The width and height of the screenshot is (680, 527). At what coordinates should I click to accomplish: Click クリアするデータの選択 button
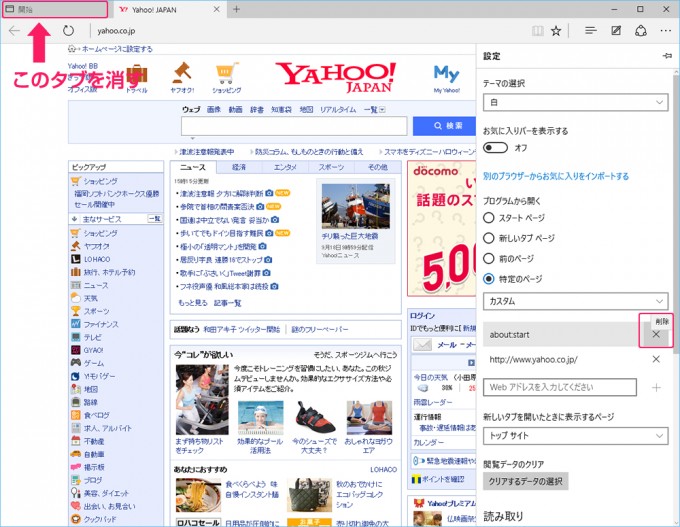tap(526, 481)
